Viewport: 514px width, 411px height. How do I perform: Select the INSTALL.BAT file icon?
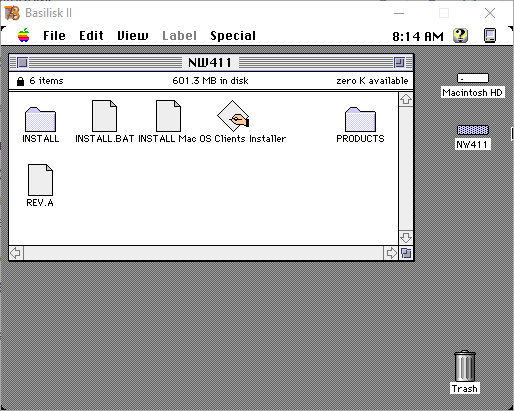(x=104, y=116)
